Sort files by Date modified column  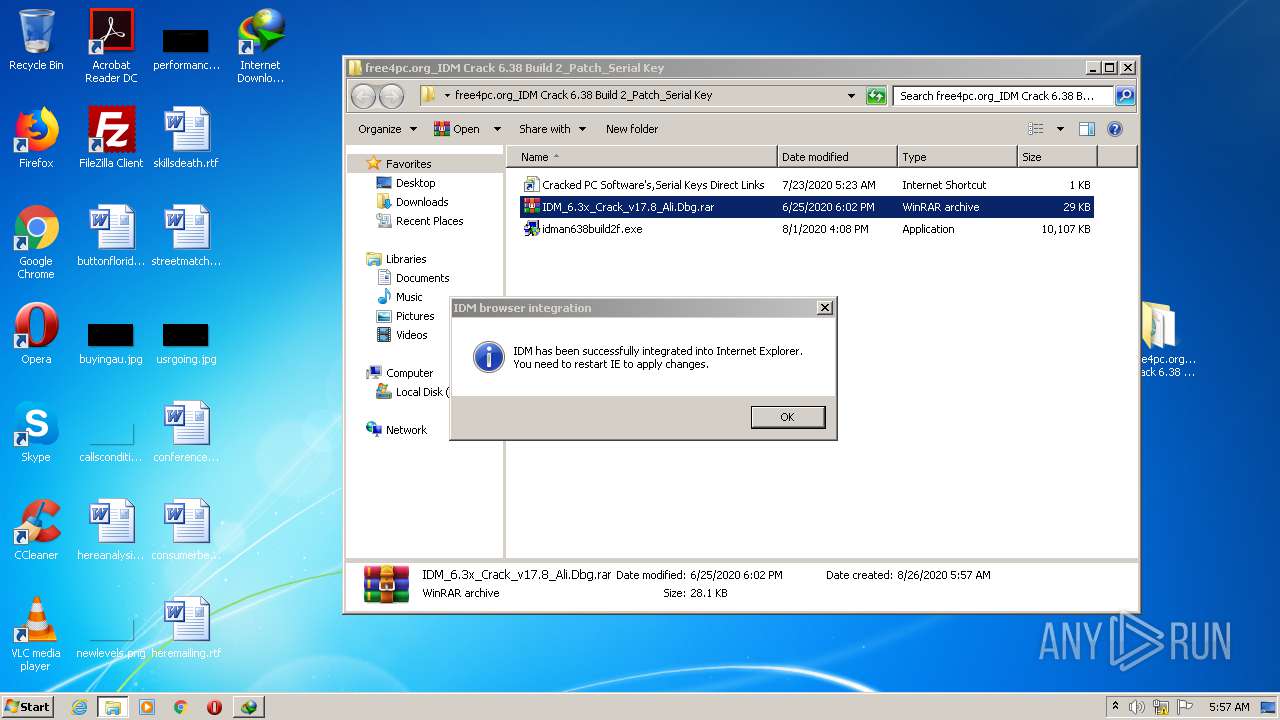837,157
